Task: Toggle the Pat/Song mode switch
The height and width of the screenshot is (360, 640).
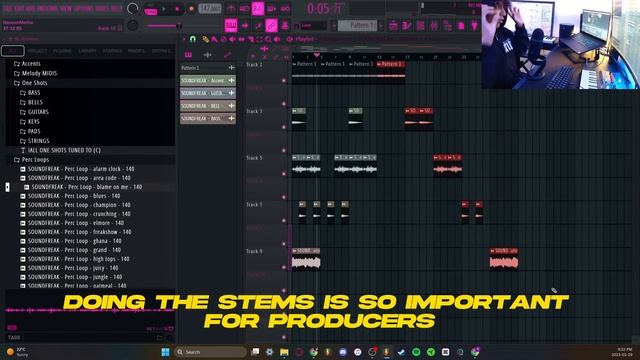Action: point(150,9)
